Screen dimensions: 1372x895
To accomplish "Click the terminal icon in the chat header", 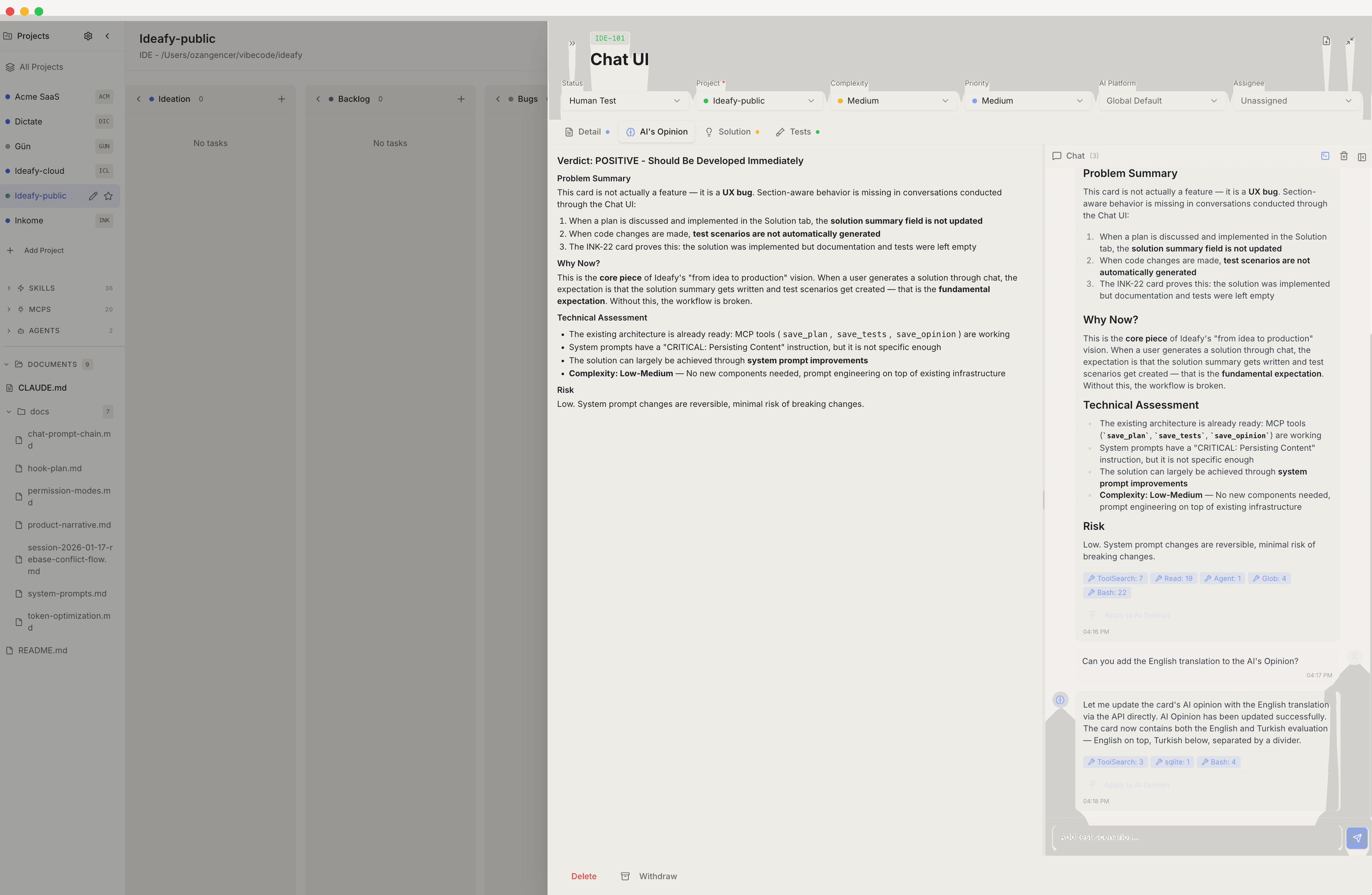I will [1325, 156].
